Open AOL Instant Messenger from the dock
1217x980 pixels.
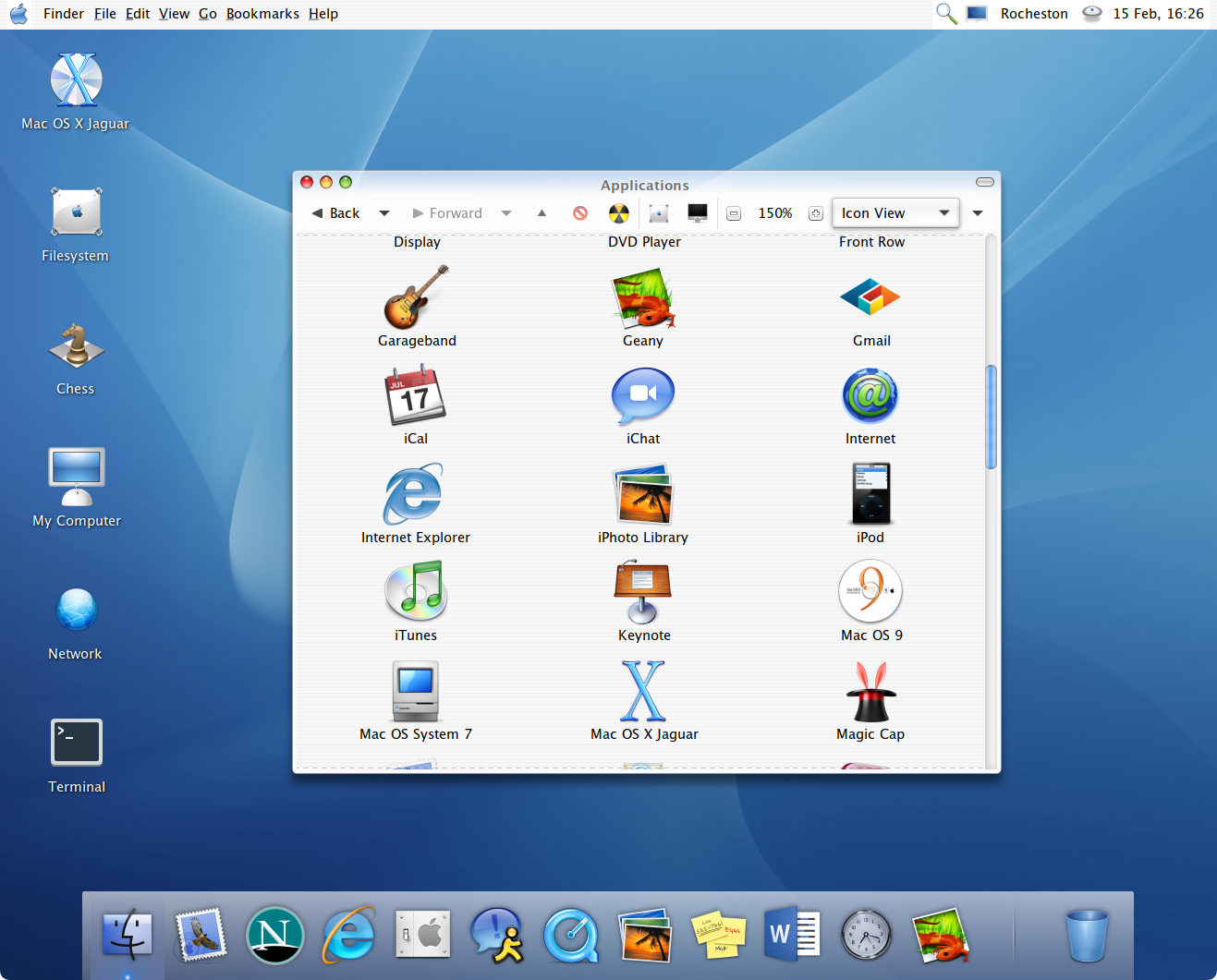click(x=497, y=935)
